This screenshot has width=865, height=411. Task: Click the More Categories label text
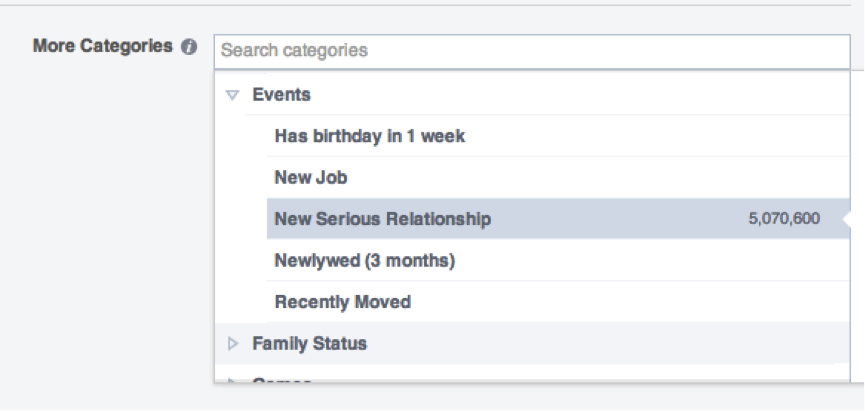(103, 46)
